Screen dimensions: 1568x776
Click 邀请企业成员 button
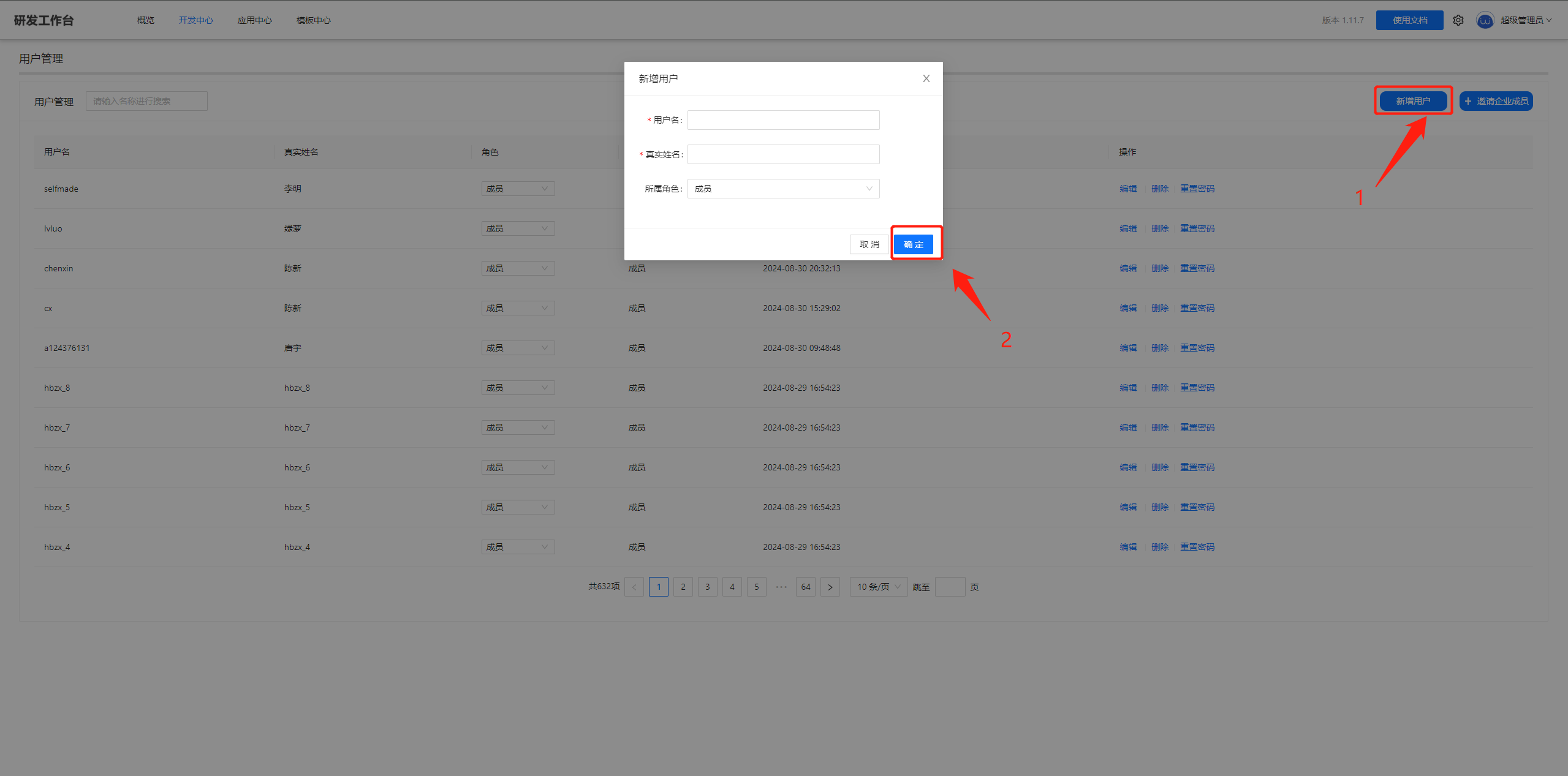point(1496,101)
